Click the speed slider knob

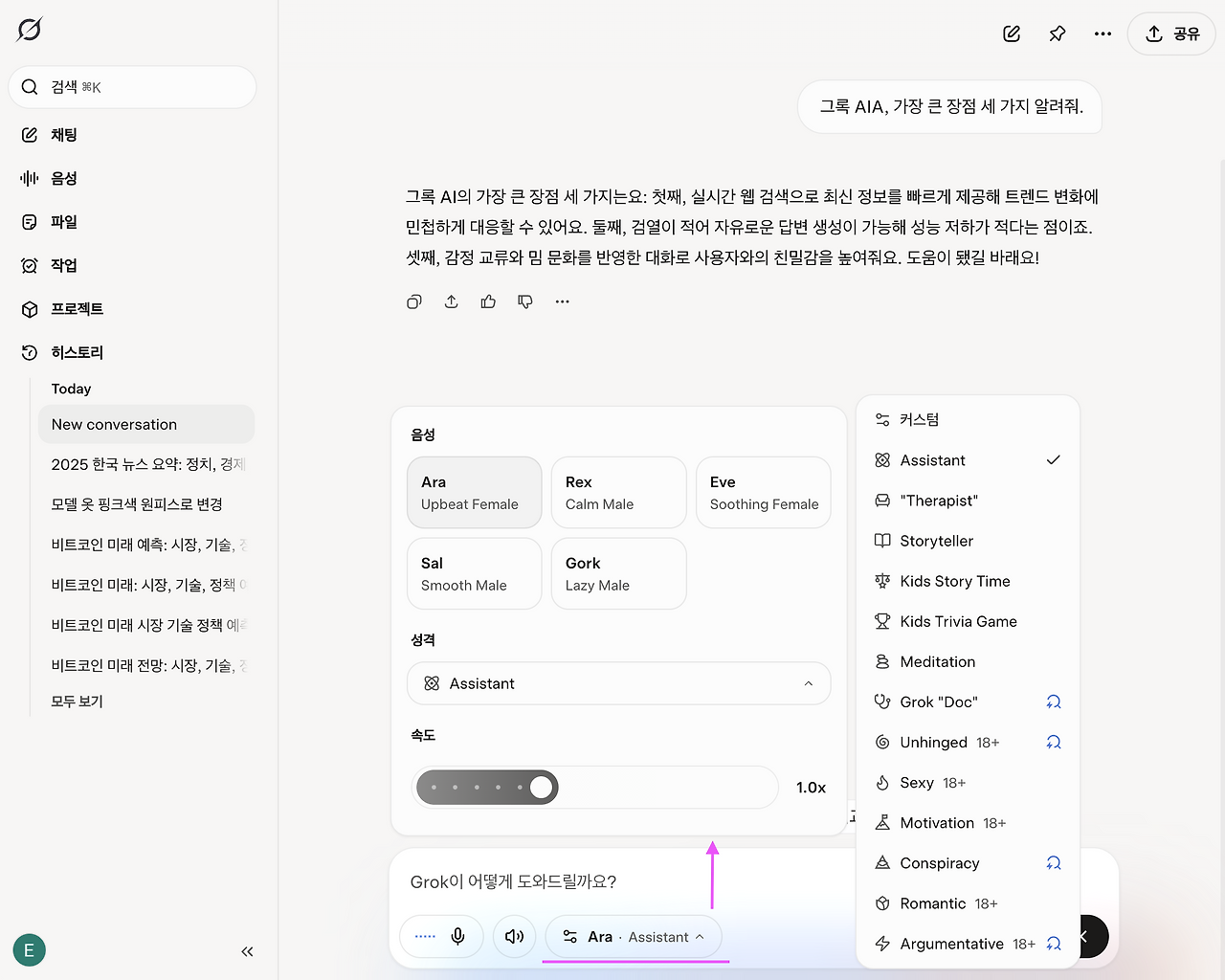tap(542, 788)
